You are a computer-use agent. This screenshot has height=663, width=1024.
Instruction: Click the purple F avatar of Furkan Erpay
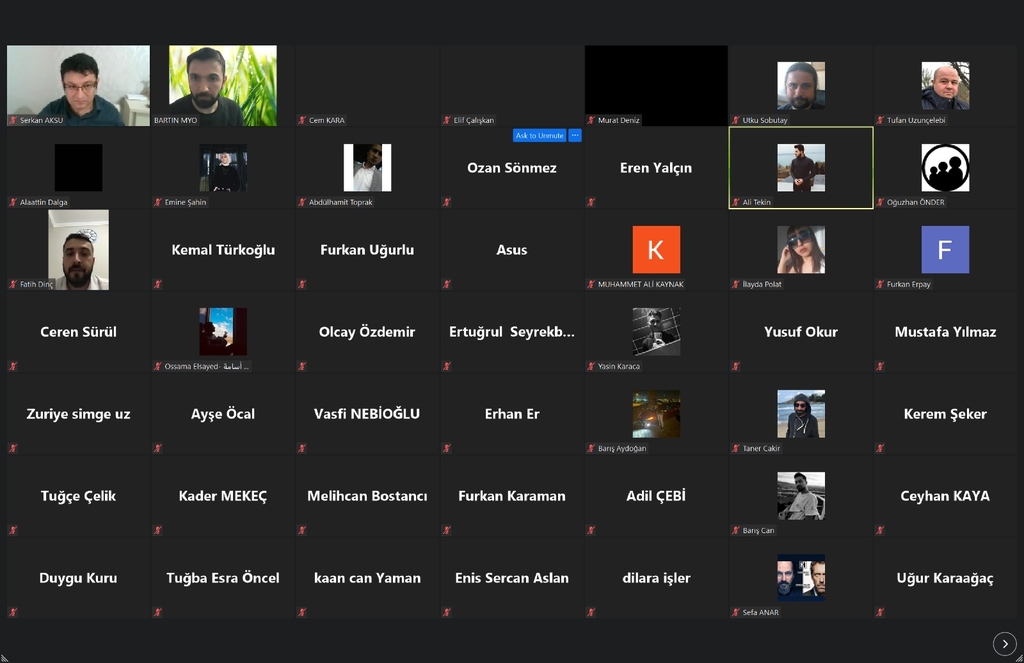[x=945, y=250]
